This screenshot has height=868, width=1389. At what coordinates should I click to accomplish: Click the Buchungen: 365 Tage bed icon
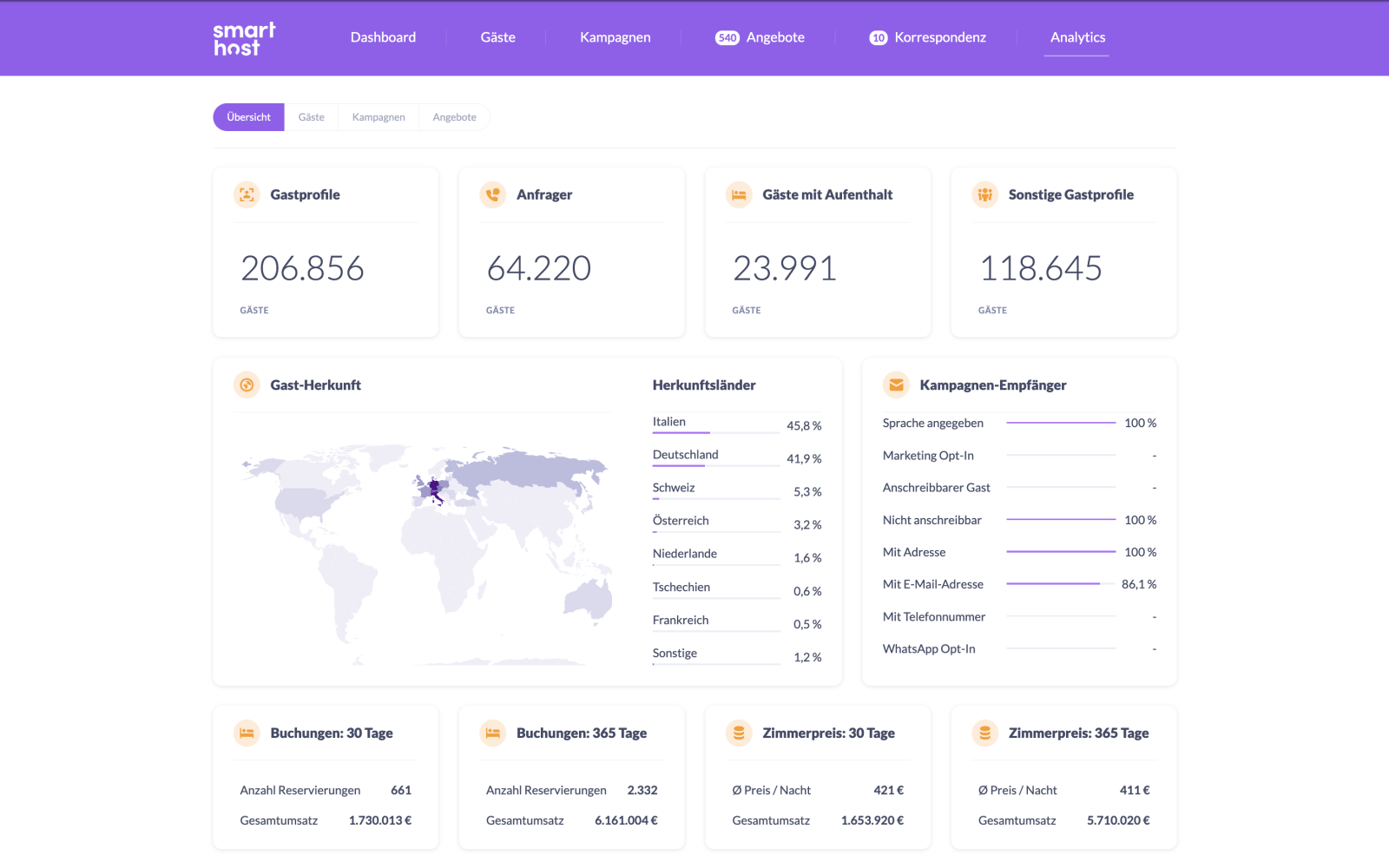point(493,733)
